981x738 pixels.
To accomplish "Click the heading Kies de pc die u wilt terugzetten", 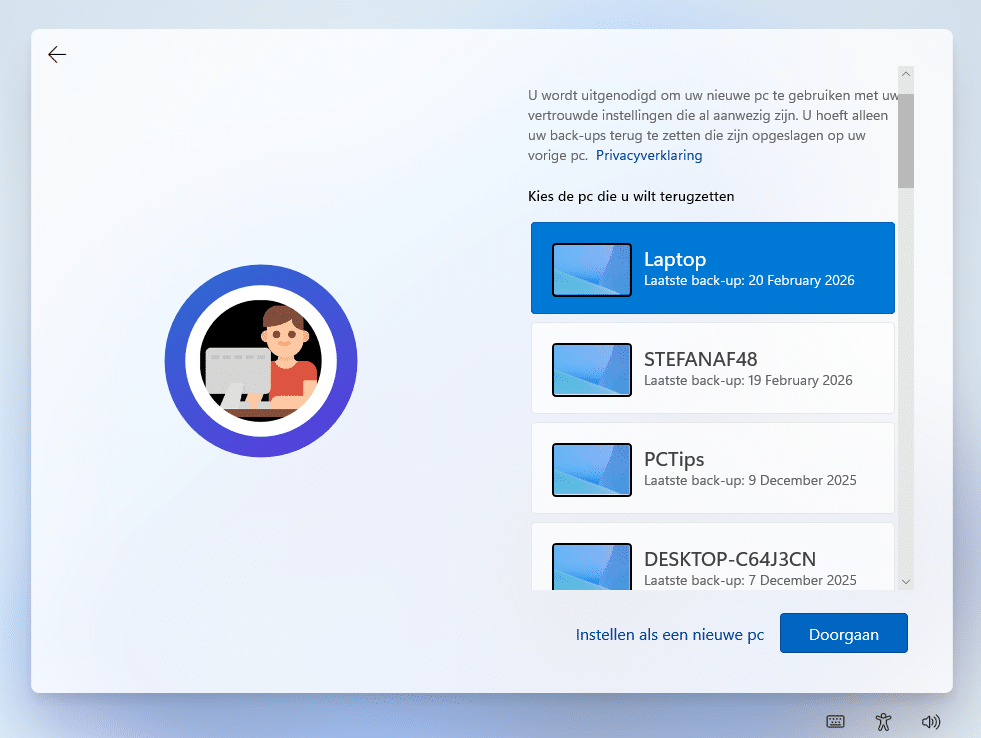I will pyautogui.click(x=631, y=196).
